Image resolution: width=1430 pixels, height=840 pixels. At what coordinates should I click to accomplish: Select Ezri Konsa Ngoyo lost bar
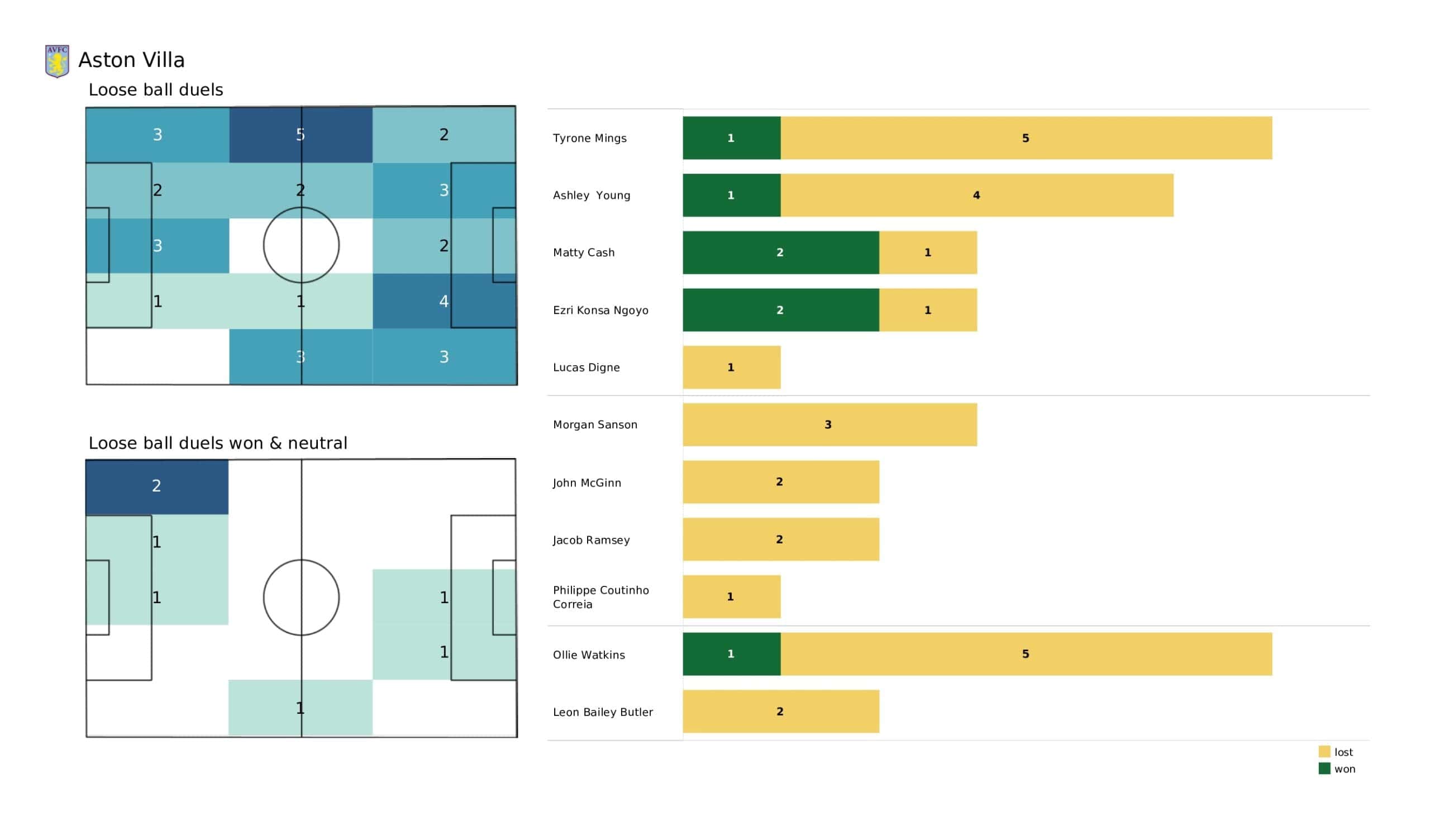[x=928, y=310]
